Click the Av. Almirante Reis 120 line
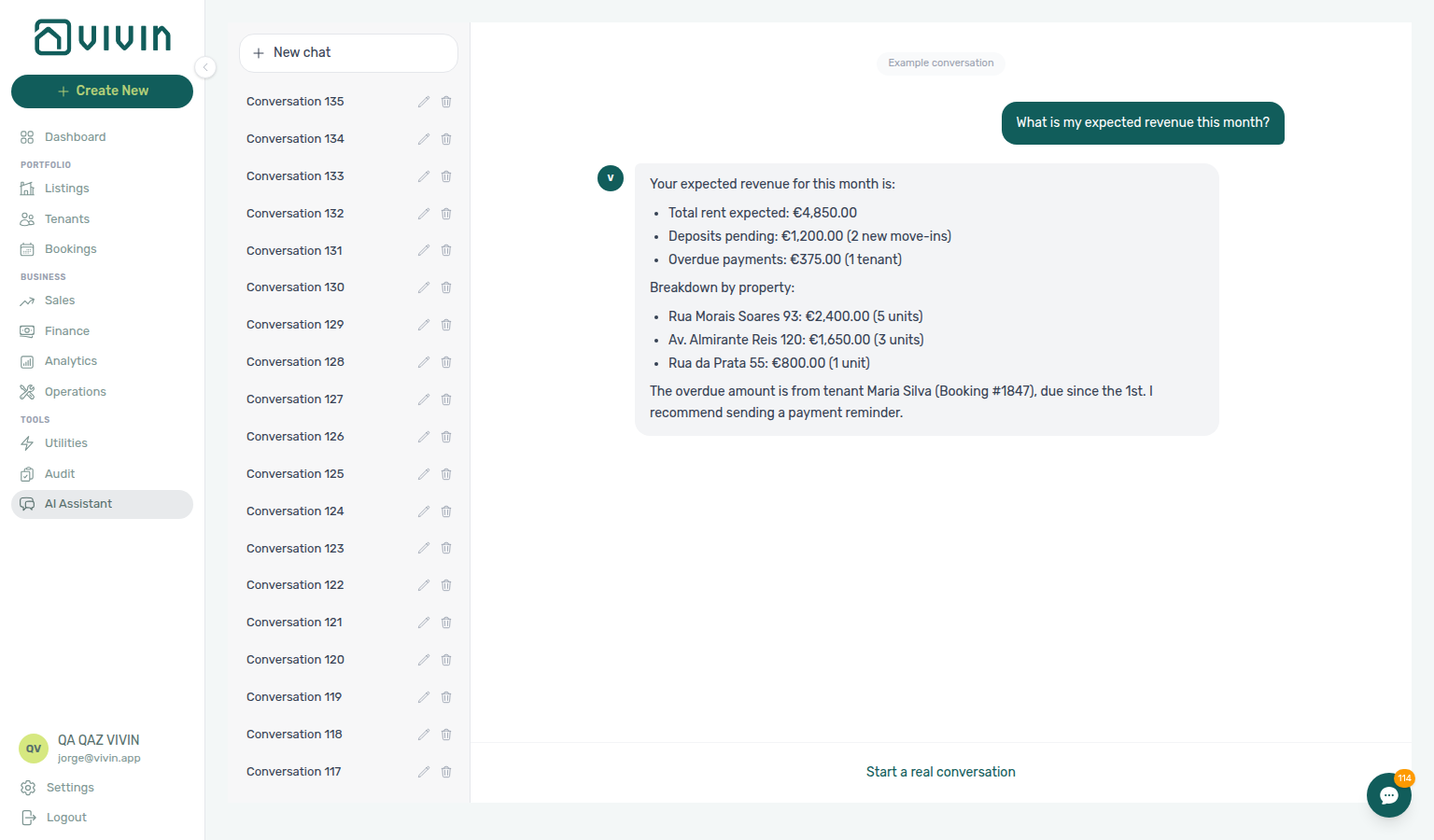The height and width of the screenshot is (840, 1434). point(796,340)
